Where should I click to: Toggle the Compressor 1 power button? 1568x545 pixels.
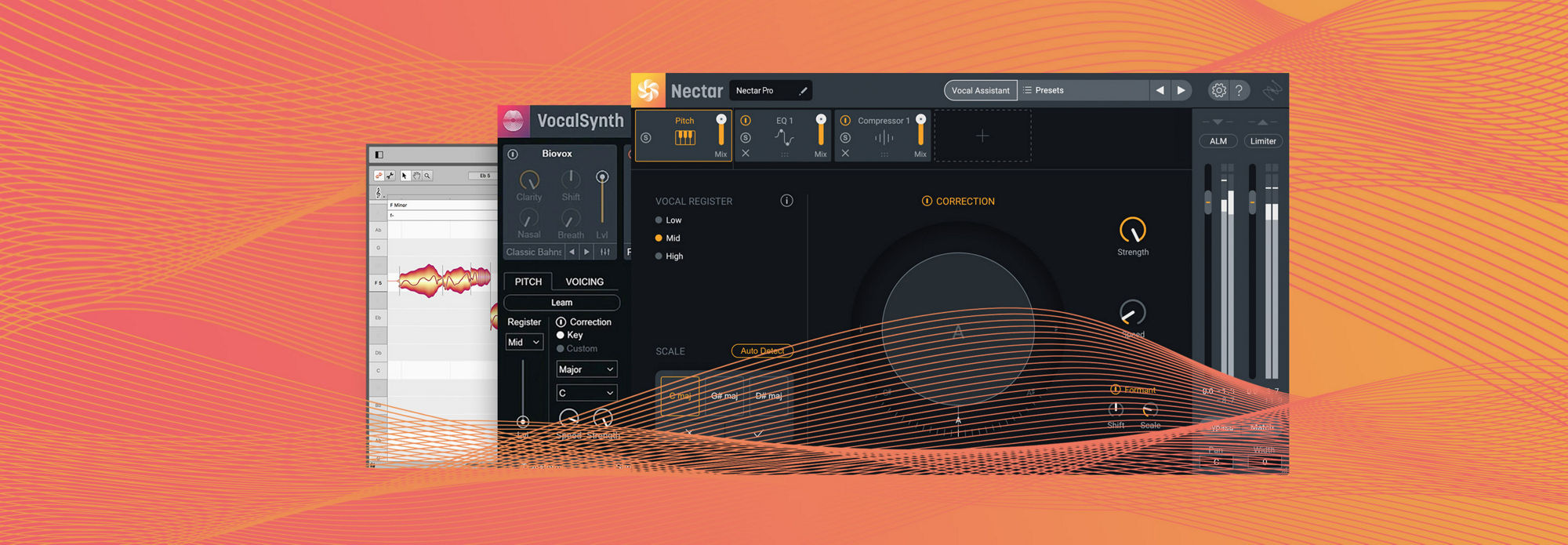coord(845,121)
